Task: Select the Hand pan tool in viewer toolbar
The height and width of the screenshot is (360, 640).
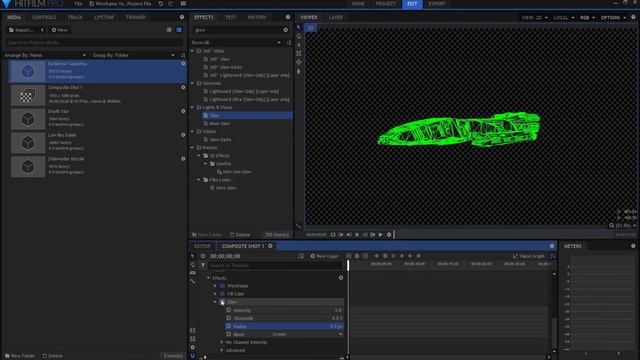Action: (299, 36)
